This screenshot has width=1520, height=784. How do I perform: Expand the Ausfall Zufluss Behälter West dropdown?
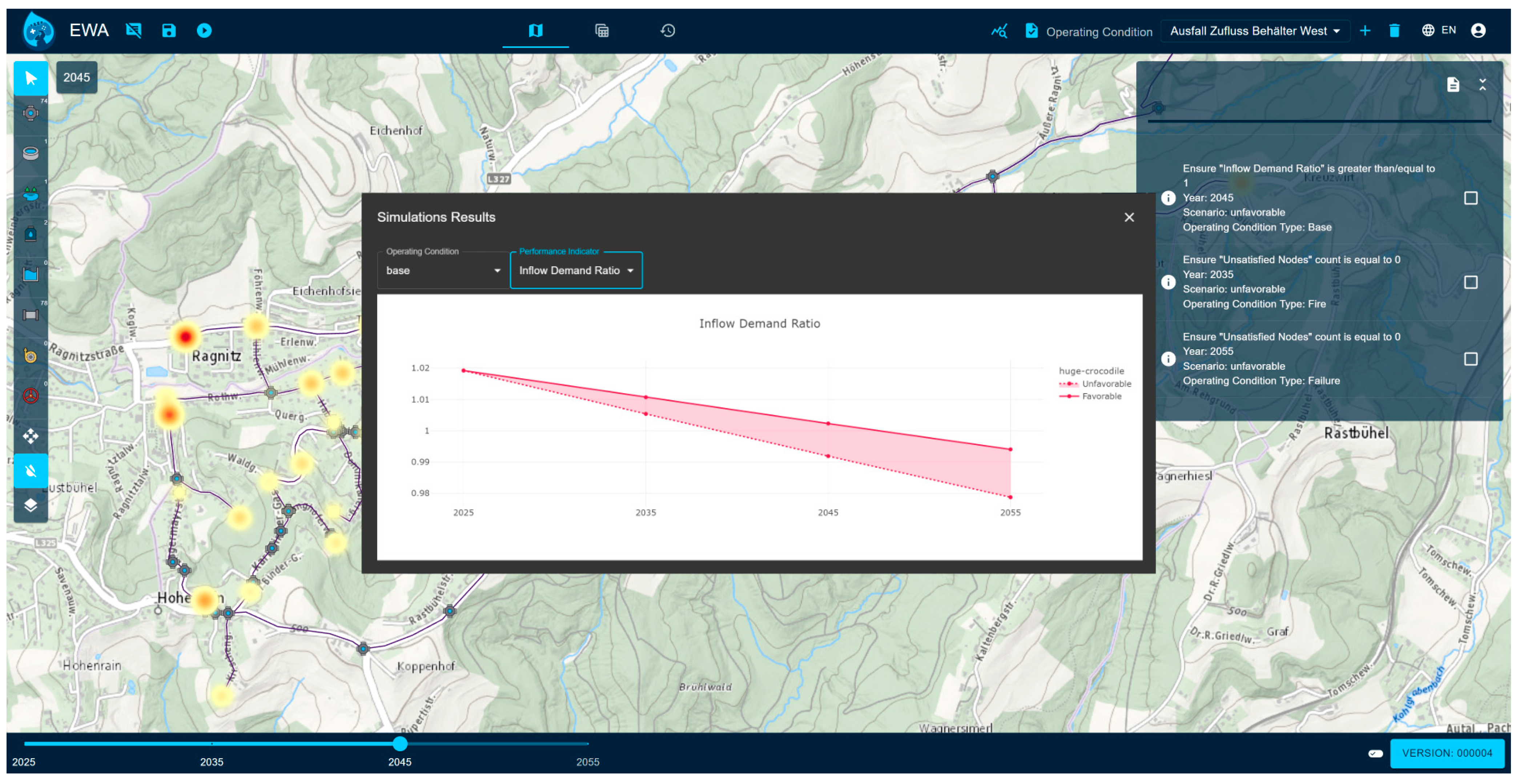coord(1255,31)
